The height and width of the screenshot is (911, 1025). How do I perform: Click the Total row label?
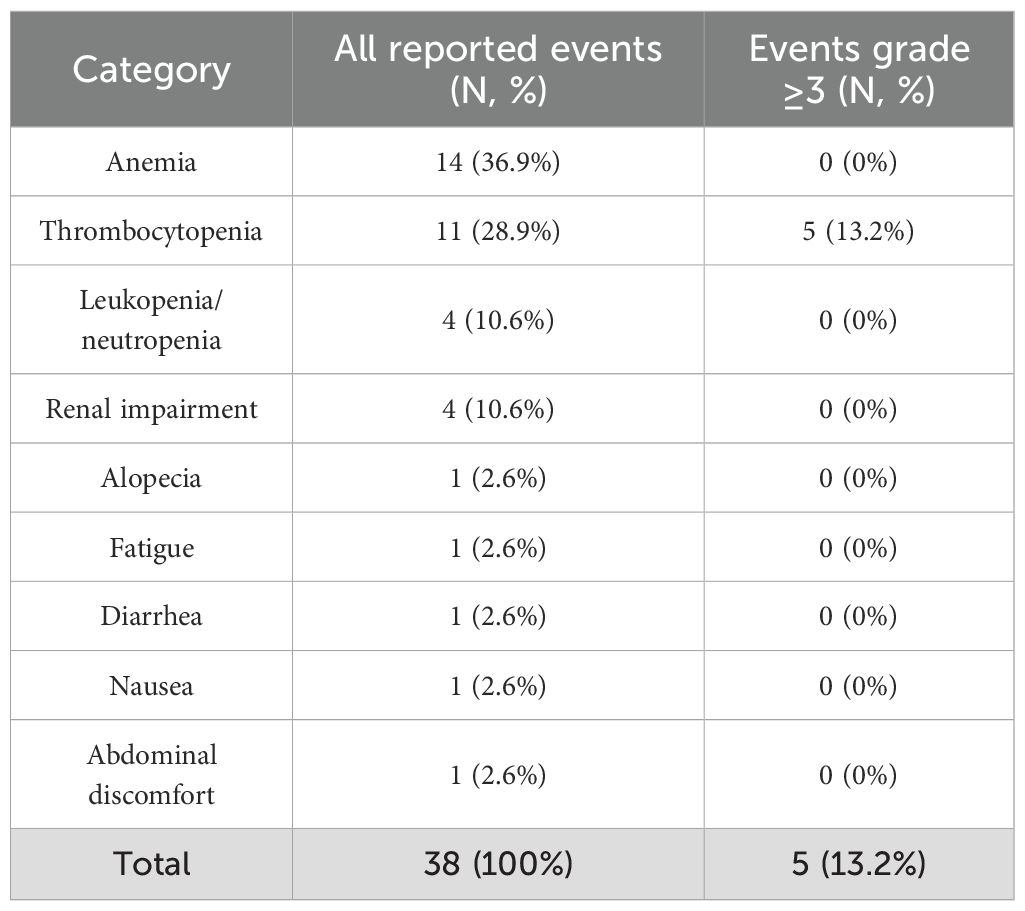coord(151,864)
